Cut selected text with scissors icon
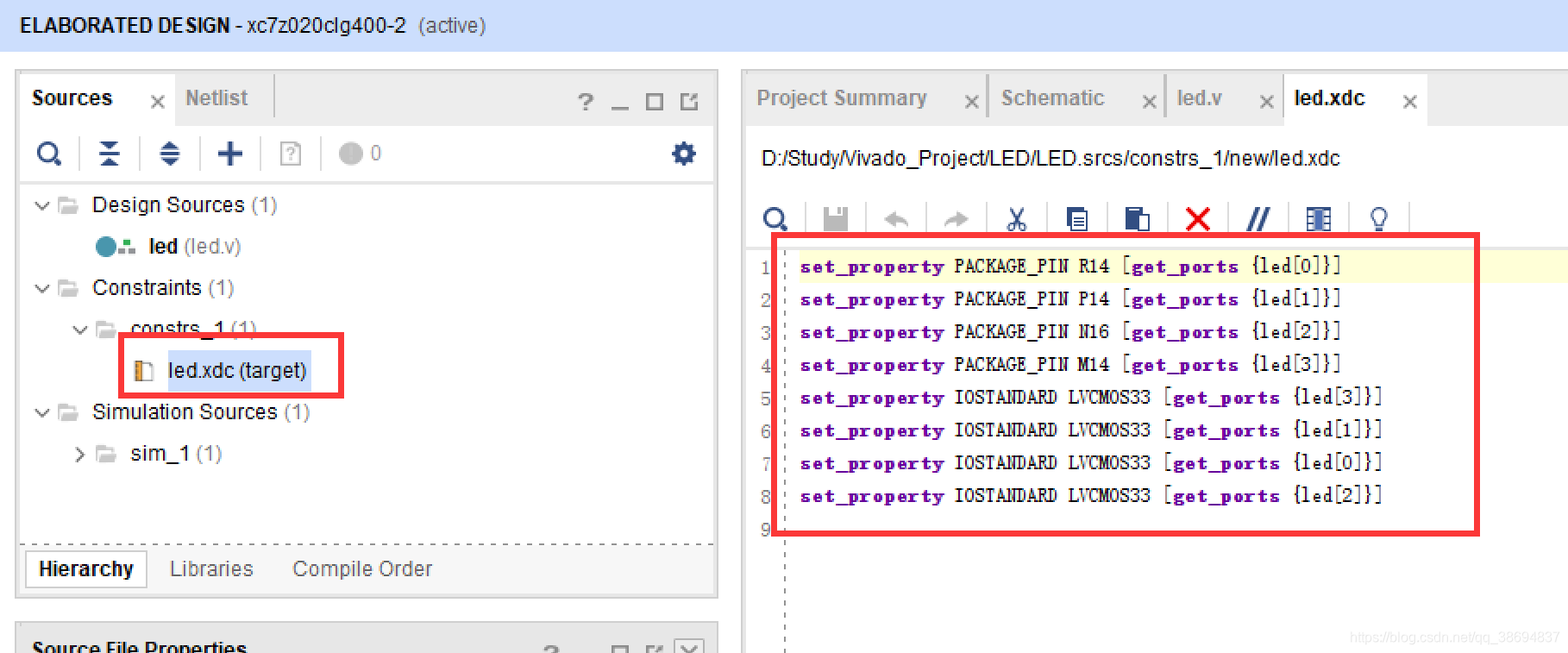Viewport: 1568px width, 653px height. tap(1017, 219)
